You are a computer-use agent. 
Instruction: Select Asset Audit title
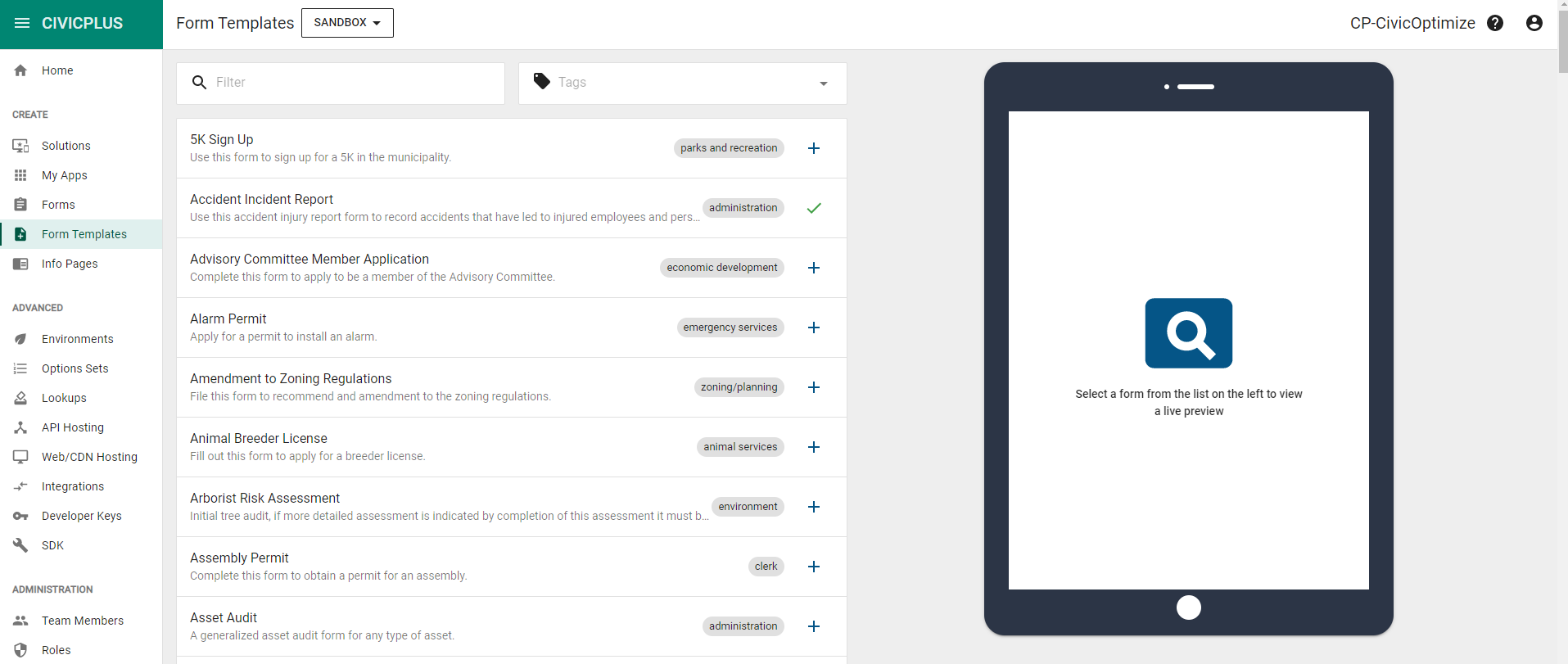click(x=224, y=617)
